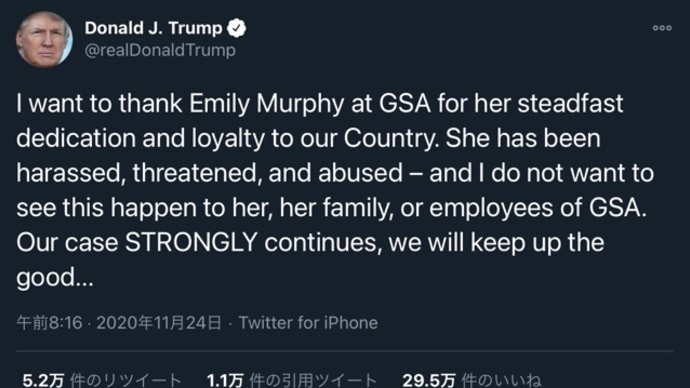Open the three-dot more options menu
Viewport: 690px width, 388px height.
pyautogui.click(x=662, y=28)
